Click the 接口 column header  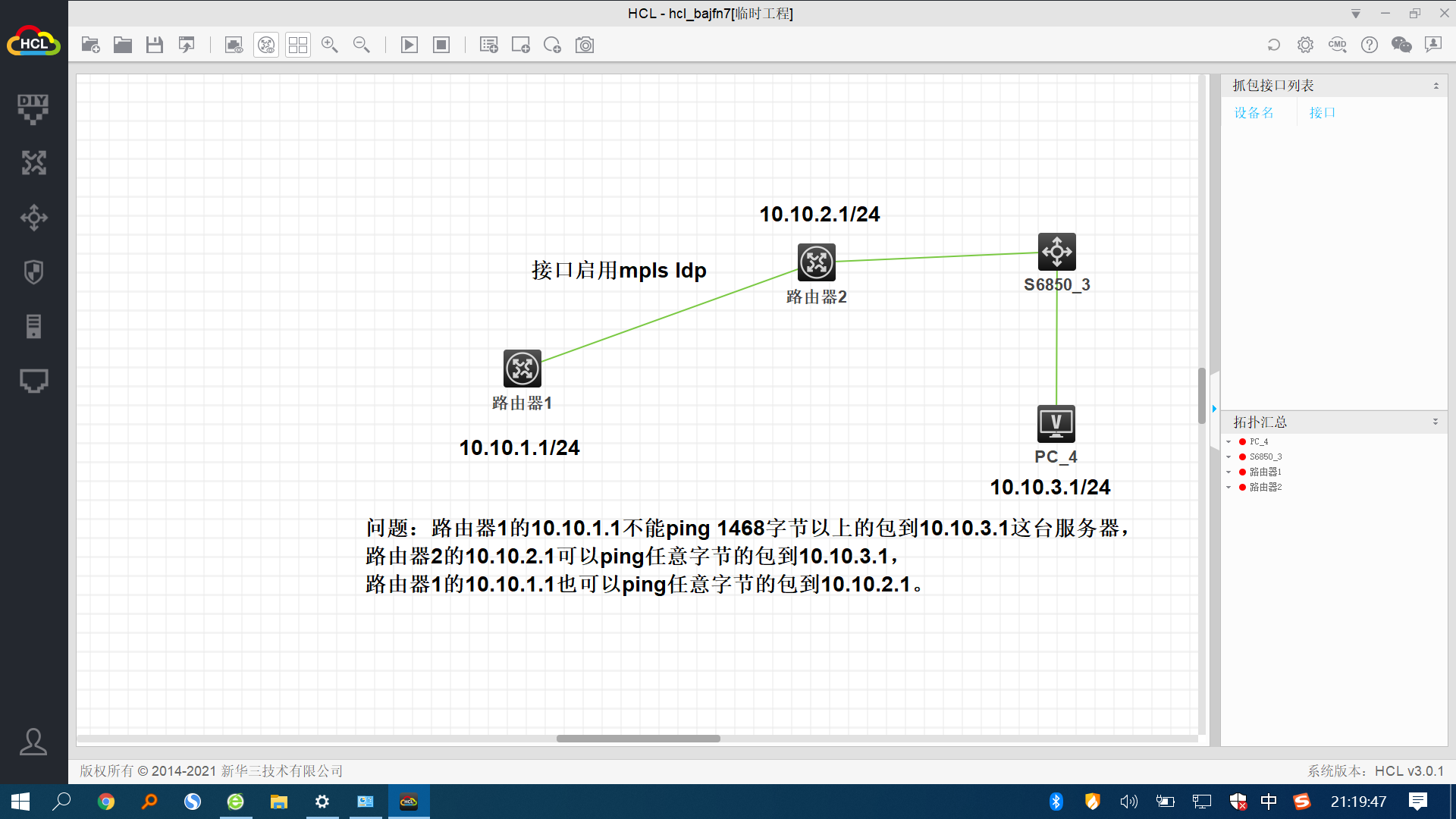pyautogui.click(x=1322, y=112)
